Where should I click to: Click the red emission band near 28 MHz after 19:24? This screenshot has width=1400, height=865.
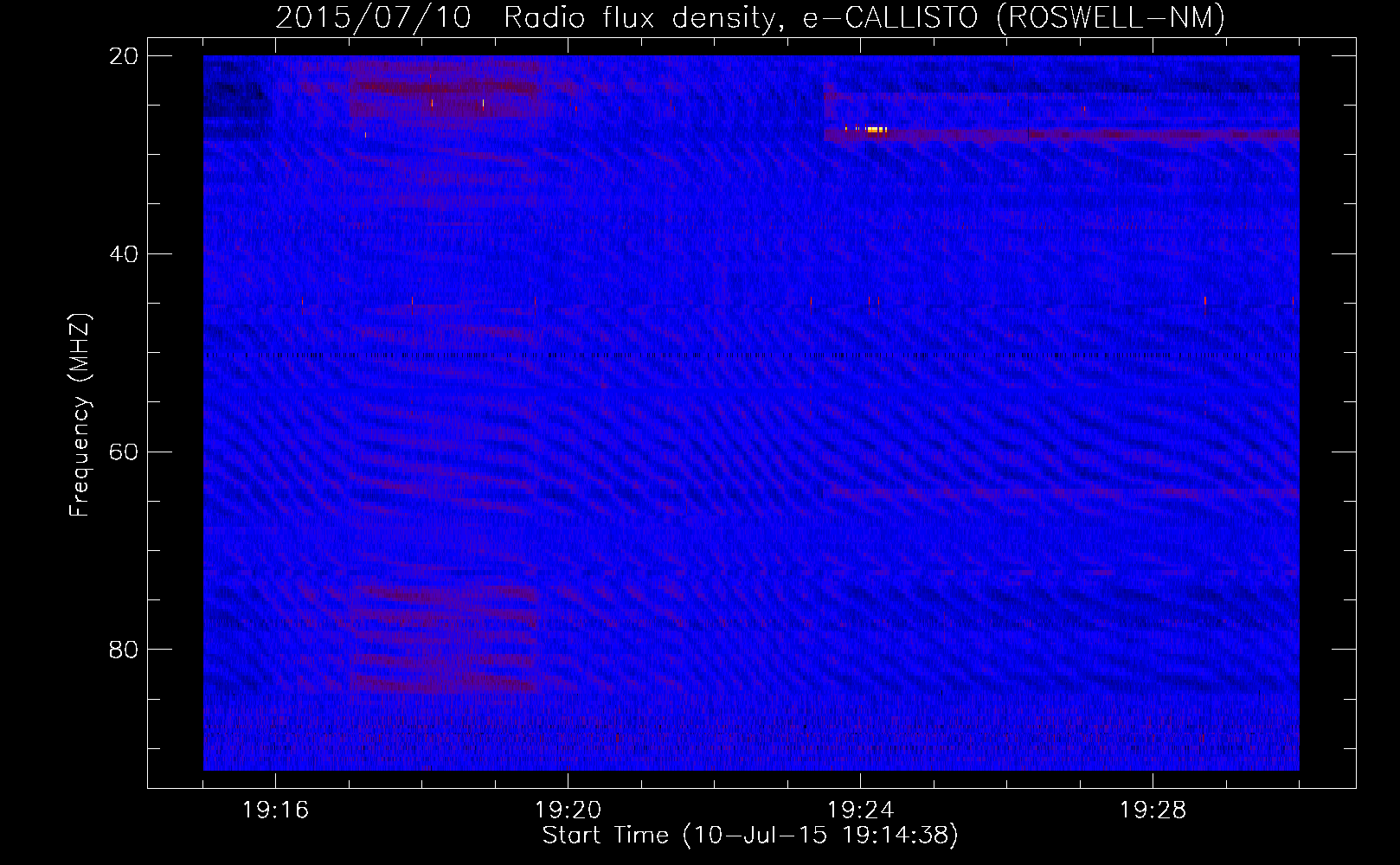[1062, 135]
